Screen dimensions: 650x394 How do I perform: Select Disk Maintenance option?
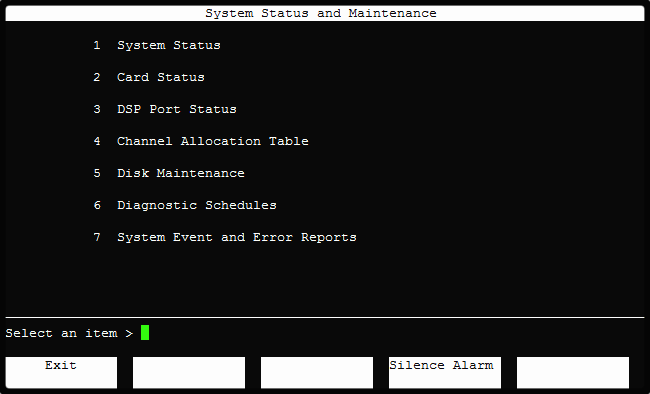click(x=169, y=173)
